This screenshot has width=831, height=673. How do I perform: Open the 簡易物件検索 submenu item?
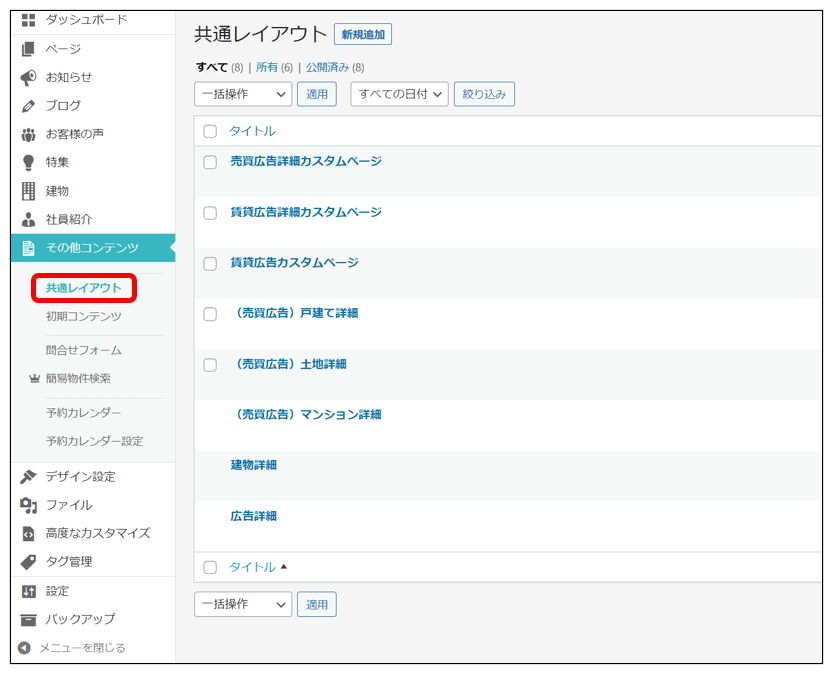pos(78,378)
